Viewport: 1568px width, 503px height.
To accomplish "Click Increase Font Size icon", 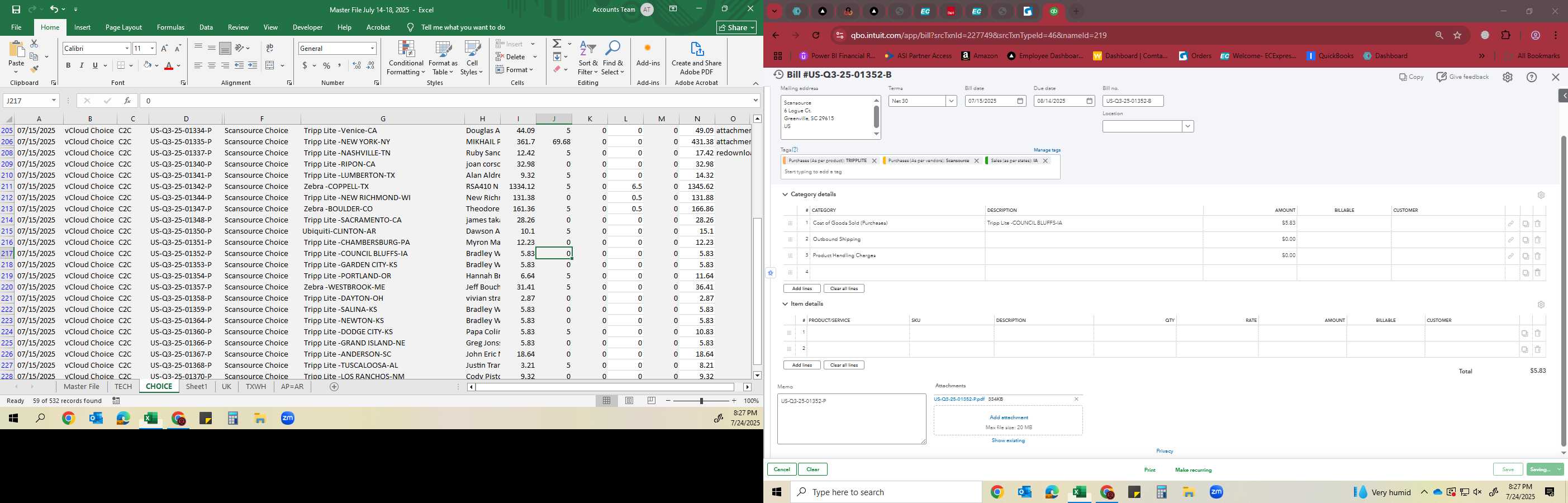I will [x=164, y=48].
